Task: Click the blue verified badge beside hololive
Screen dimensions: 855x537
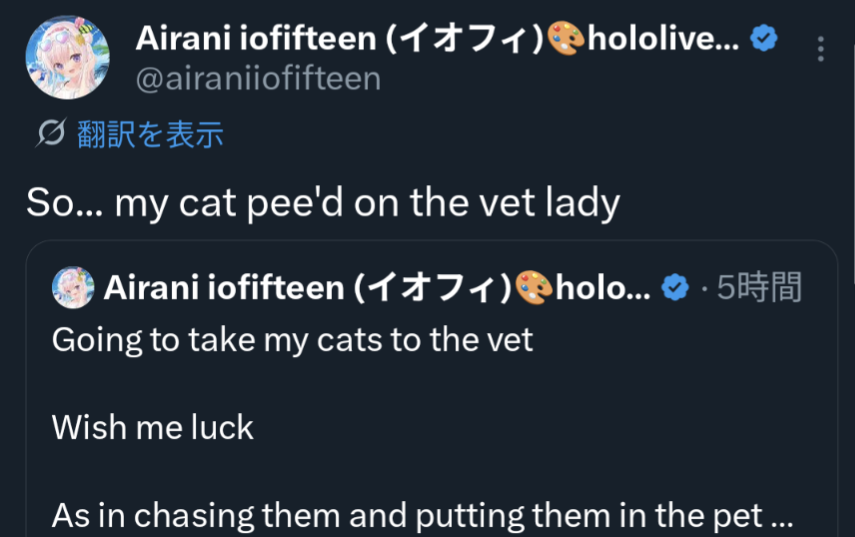Action: (765, 39)
